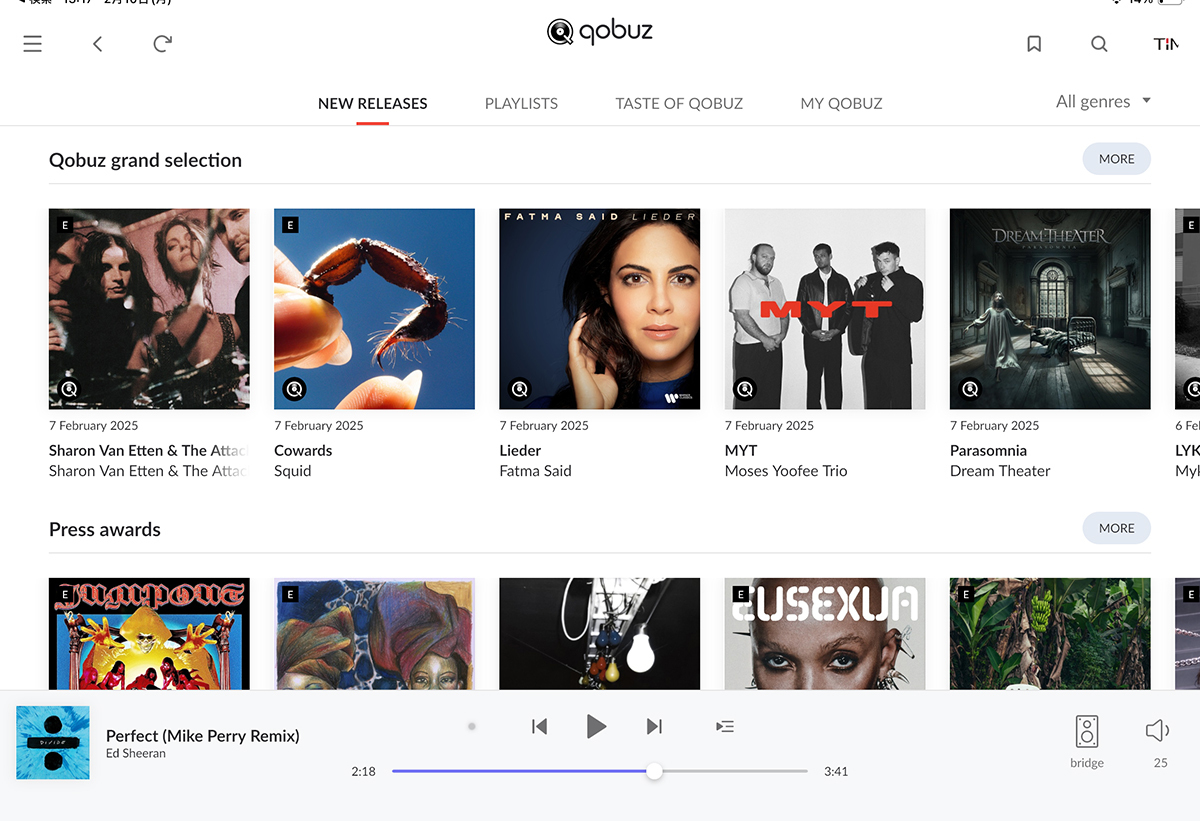Open the hamburger menu
Screen dimensions: 1200x821
pyautogui.click(x=33, y=44)
